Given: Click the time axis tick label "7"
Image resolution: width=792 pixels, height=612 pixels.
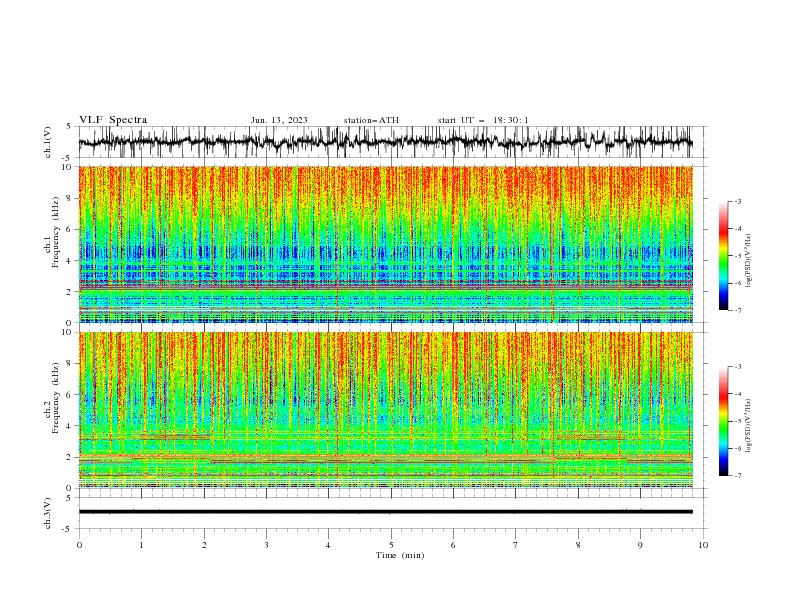Looking at the screenshot, I should (x=516, y=545).
